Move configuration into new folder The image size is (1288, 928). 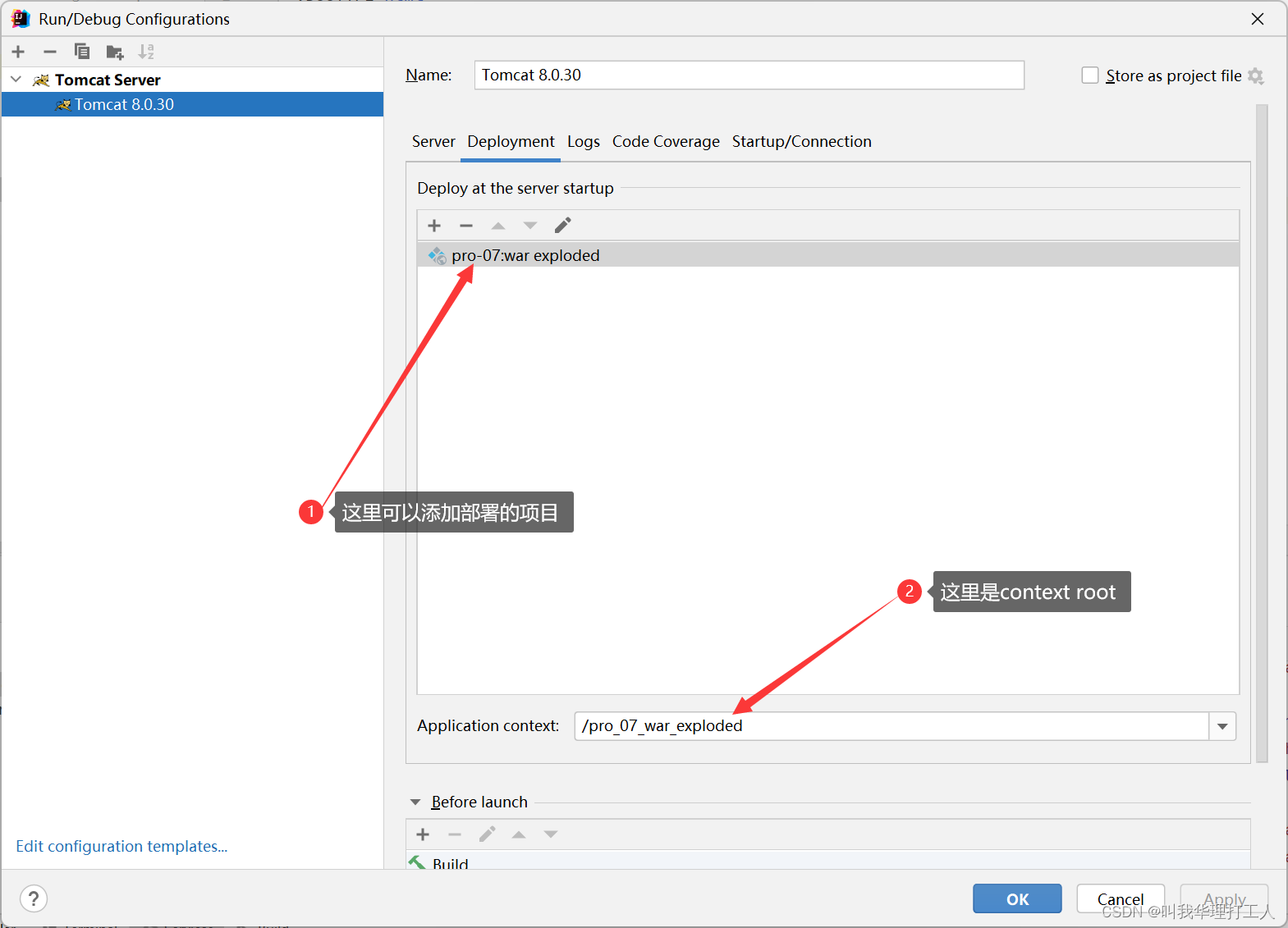115,53
